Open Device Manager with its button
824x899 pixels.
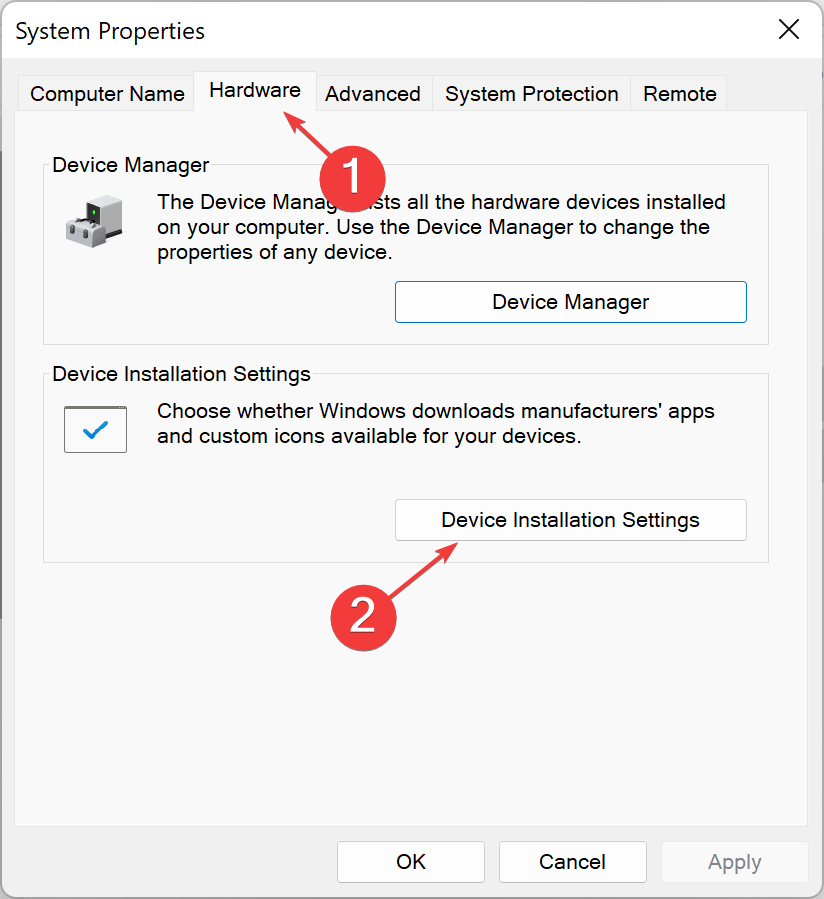coord(571,302)
